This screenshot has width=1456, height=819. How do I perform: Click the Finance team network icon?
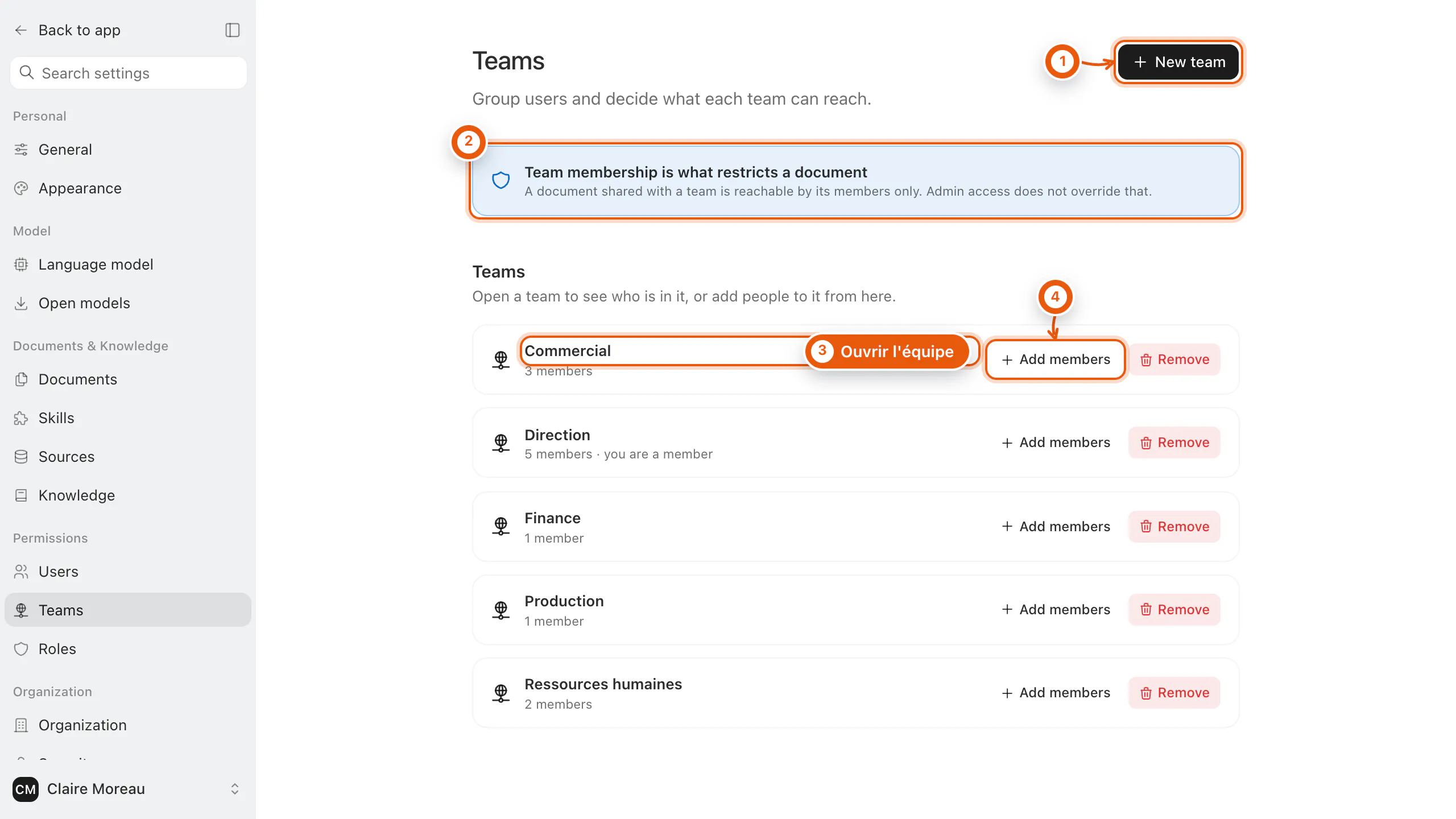pos(500,527)
